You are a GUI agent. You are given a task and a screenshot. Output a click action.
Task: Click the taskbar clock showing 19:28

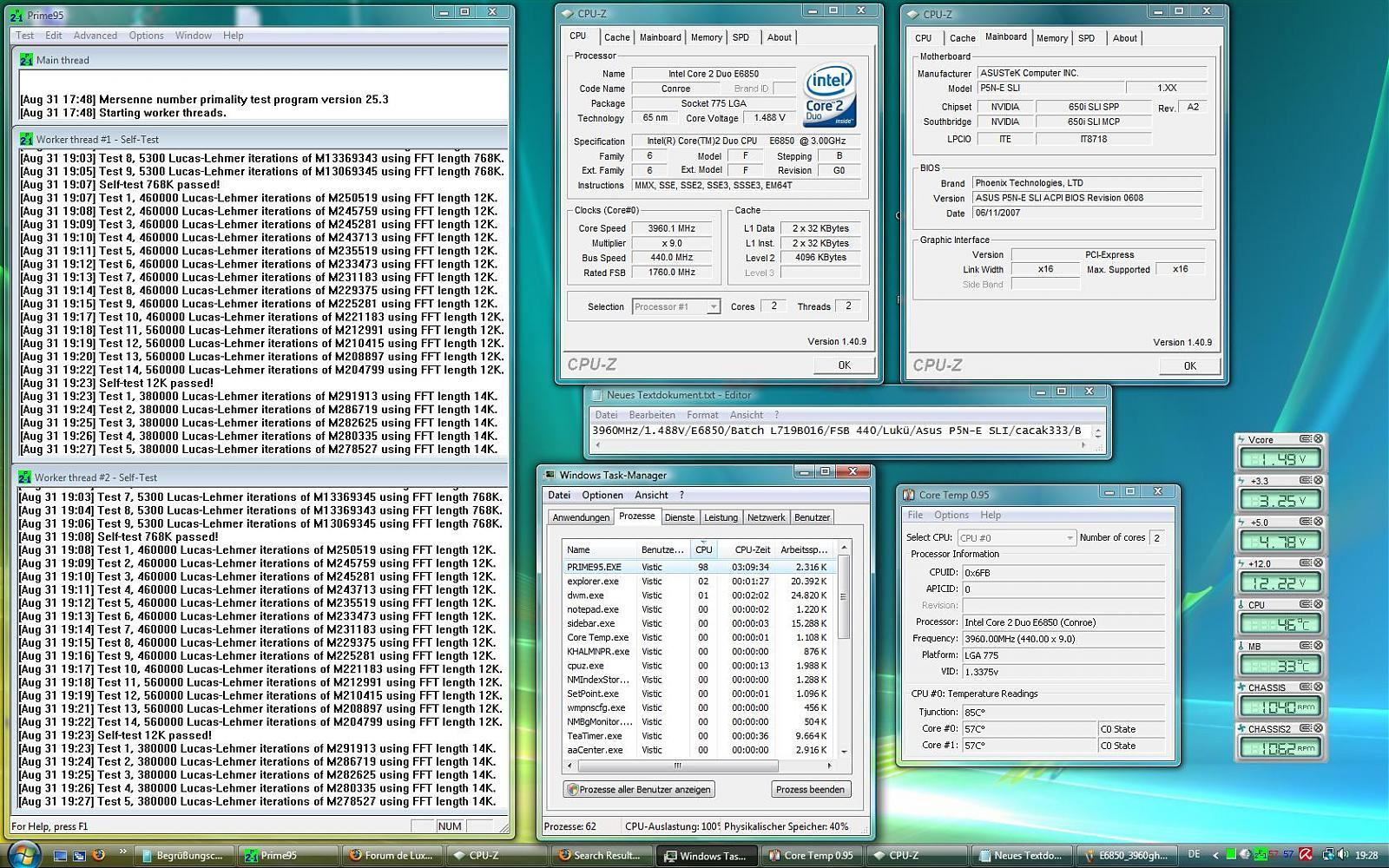pos(1366,855)
